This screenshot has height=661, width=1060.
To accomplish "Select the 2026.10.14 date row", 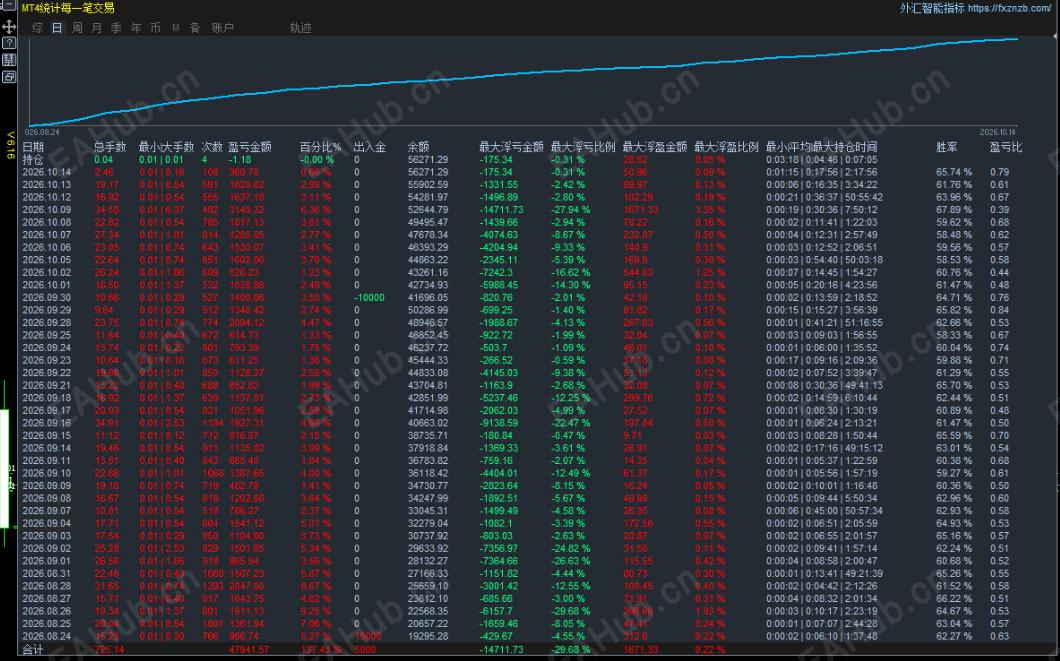I will pos(47,172).
